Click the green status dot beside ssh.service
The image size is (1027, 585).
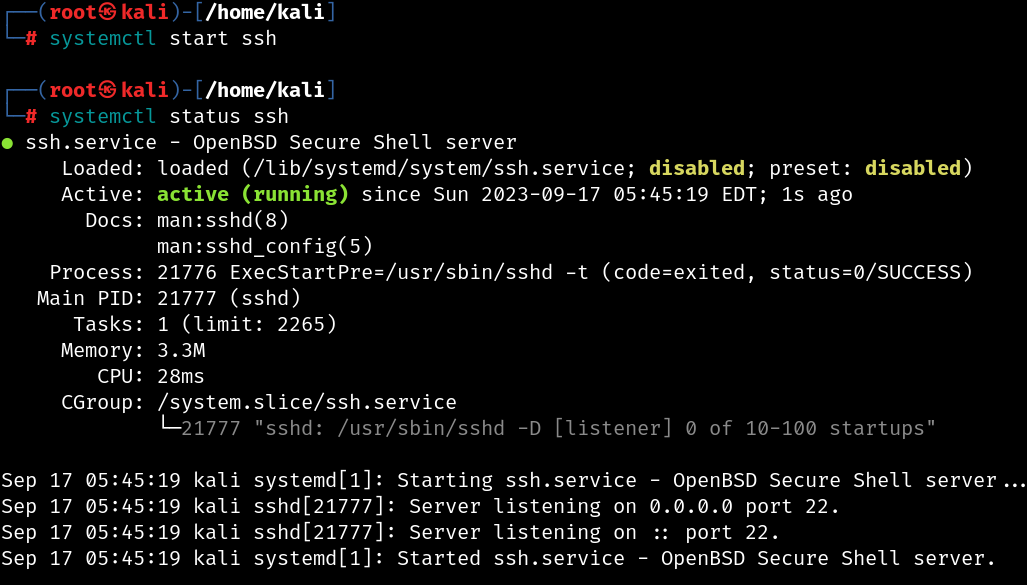pyautogui.click(x=7, y=143)
